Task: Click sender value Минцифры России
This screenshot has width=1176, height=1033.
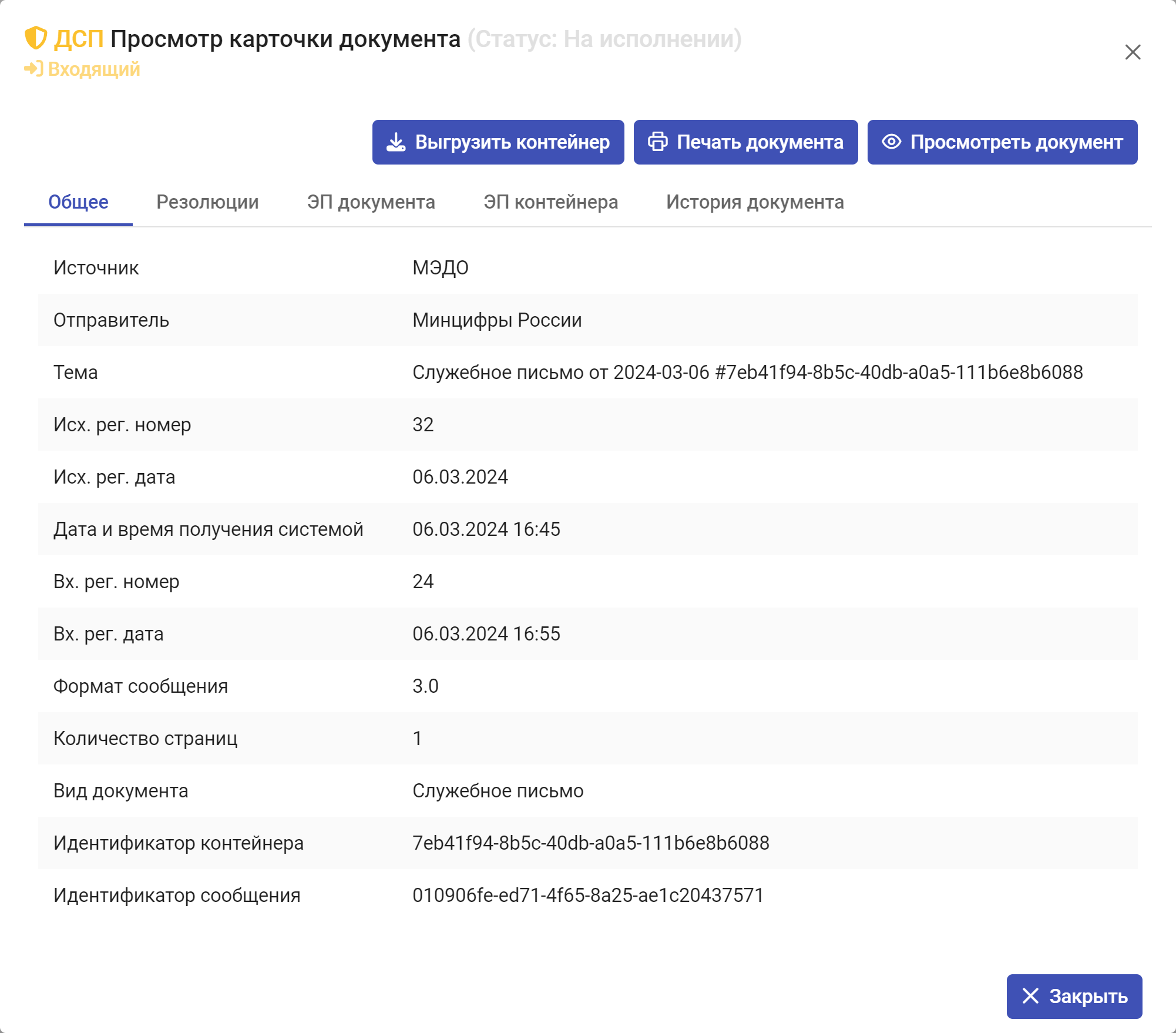Action: pyautogui.click(x=497, y=320)
